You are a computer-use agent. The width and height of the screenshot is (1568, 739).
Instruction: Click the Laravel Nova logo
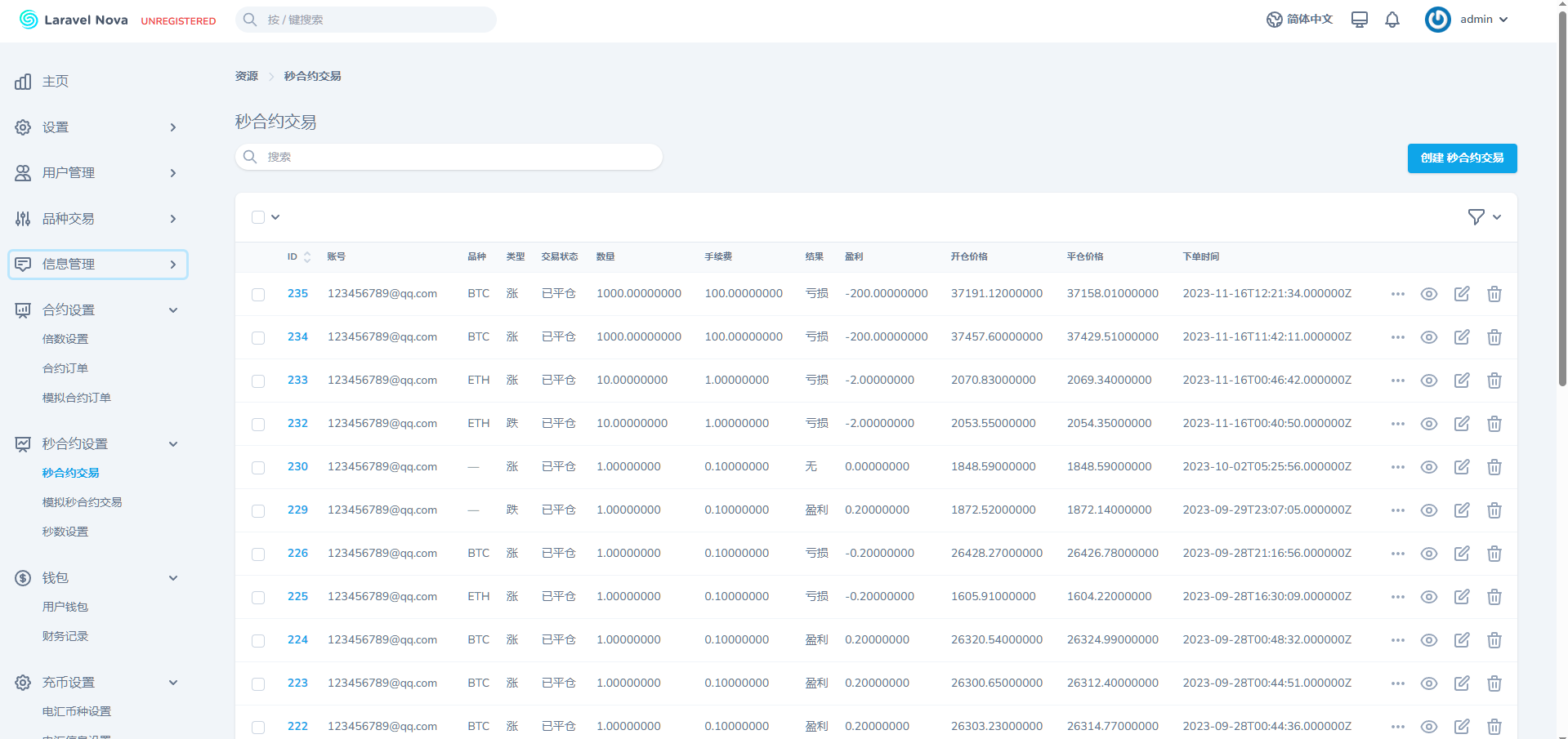(74, 20)
